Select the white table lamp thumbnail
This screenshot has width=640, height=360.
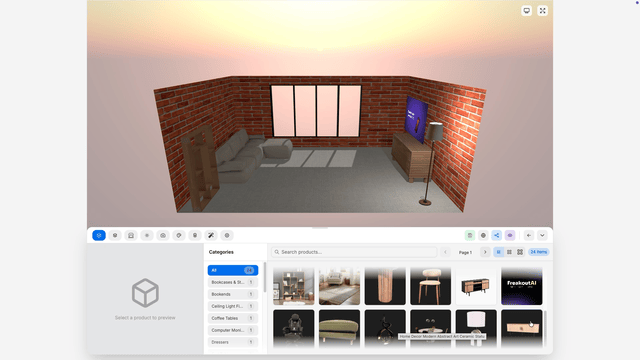pyautogui.click(x=476, y=328)
